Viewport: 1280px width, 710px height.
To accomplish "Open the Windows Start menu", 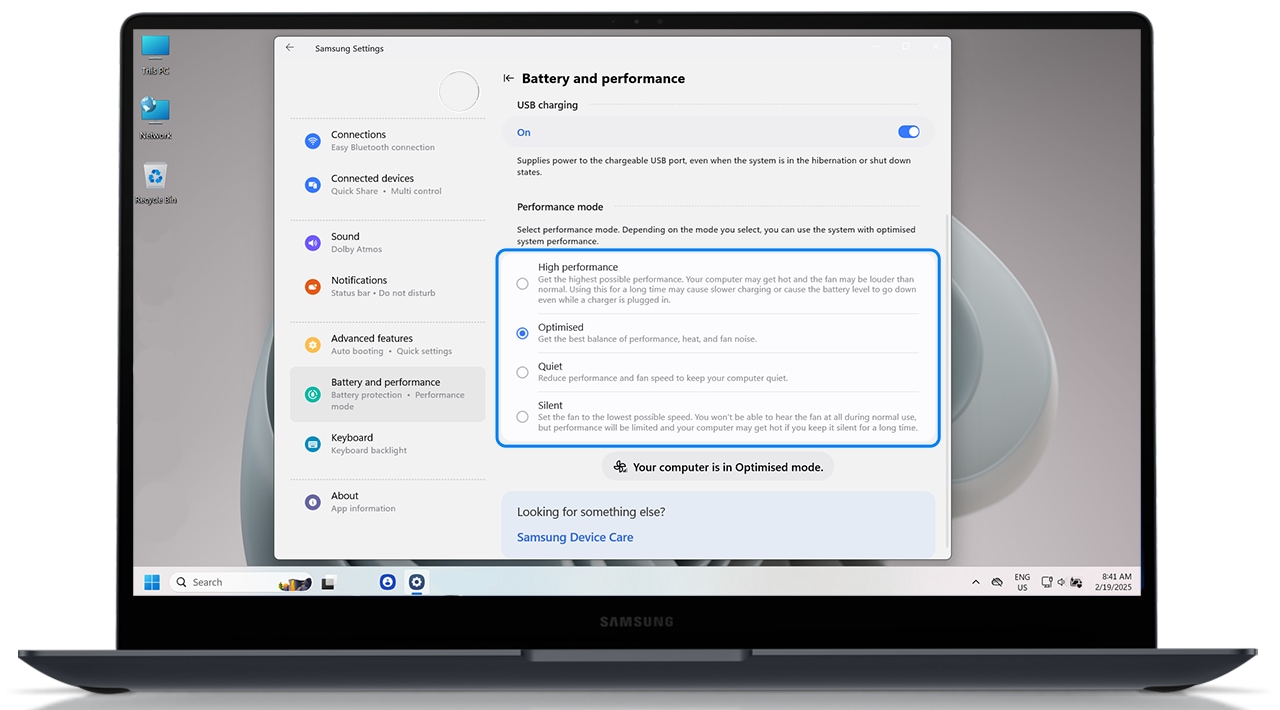I will (152, 582).
